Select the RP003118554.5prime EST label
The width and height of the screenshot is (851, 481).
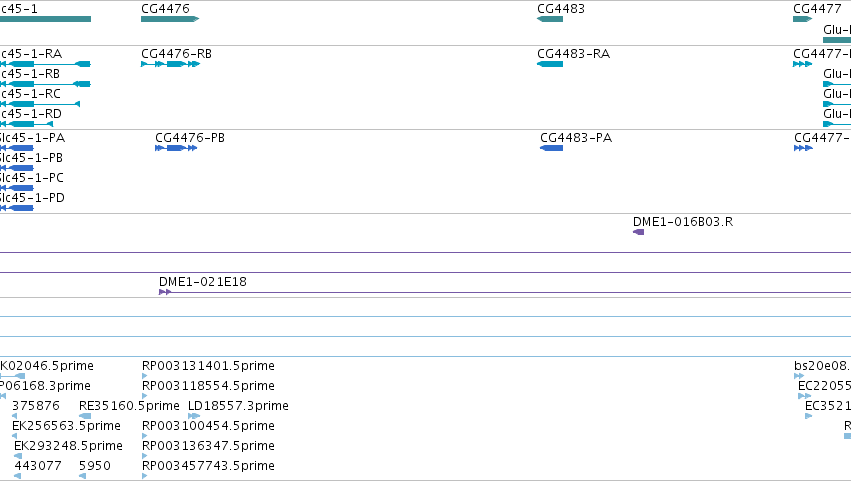[208, 386]
